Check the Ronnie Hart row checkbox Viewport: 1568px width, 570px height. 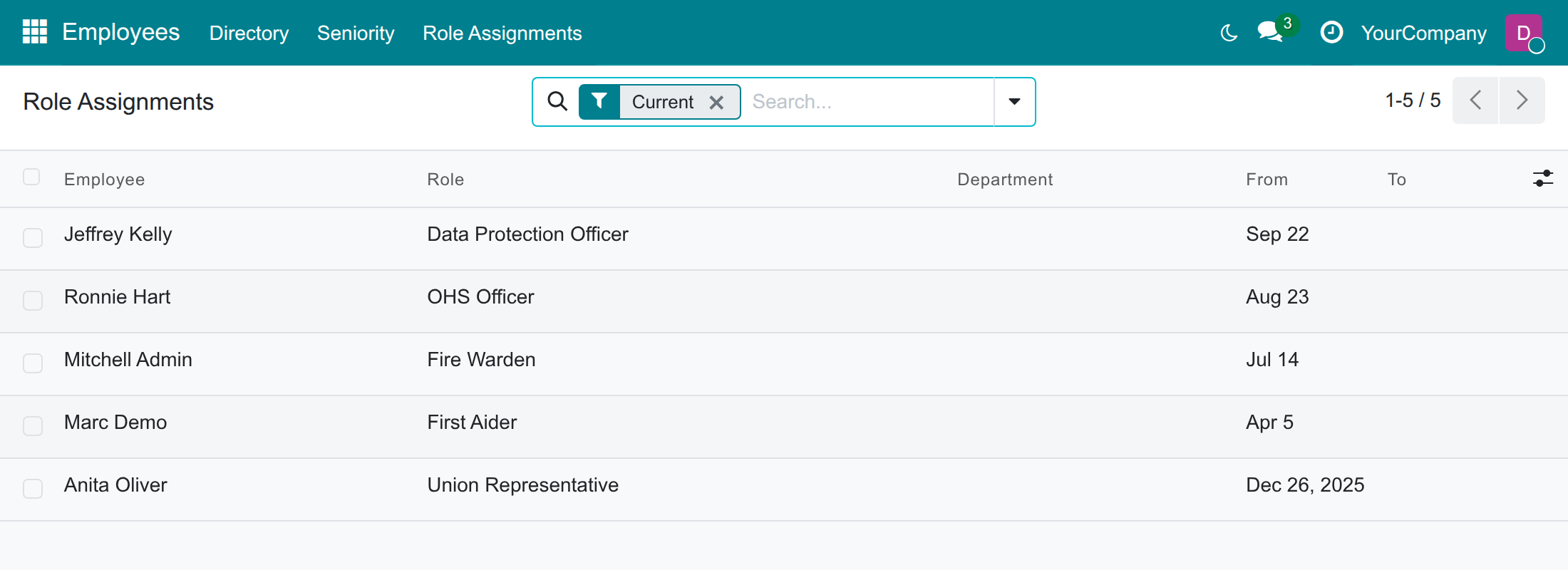[33, 300]
